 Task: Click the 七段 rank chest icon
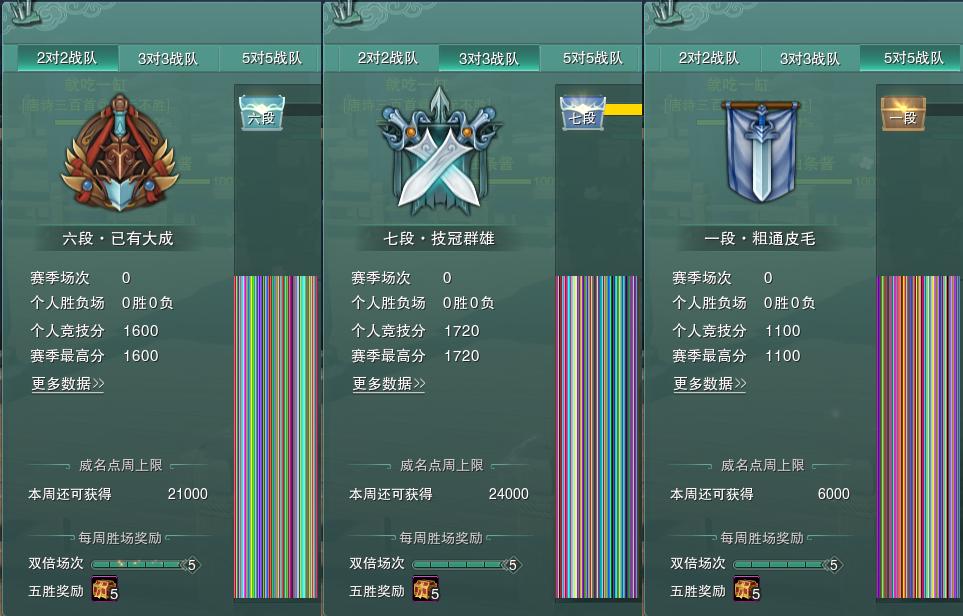583,113
